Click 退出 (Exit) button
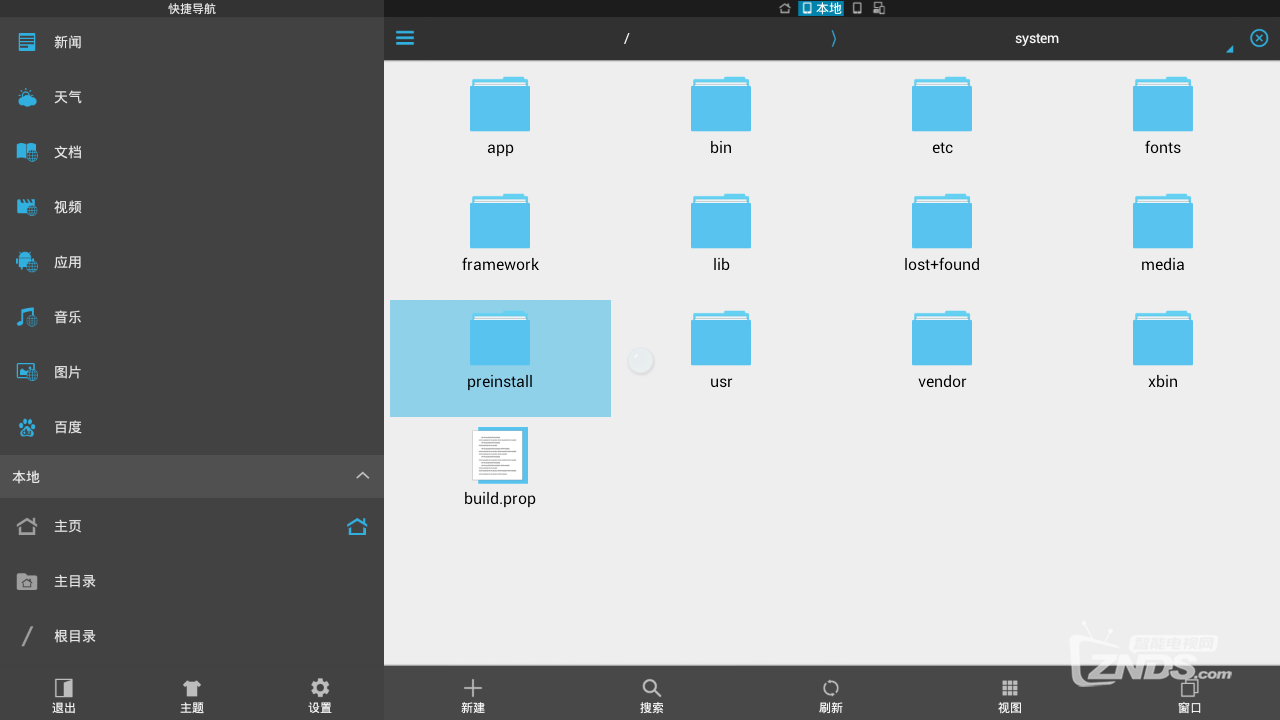Viewport: 1280px width, 720px height. point(64,695)
